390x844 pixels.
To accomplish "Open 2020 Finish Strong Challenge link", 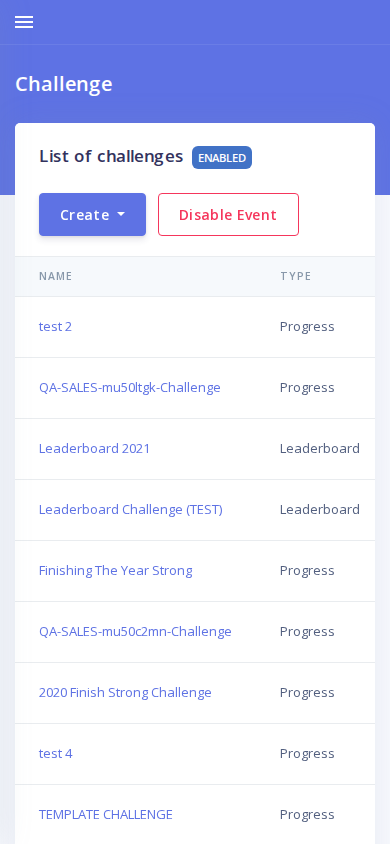I will point(125,692).
